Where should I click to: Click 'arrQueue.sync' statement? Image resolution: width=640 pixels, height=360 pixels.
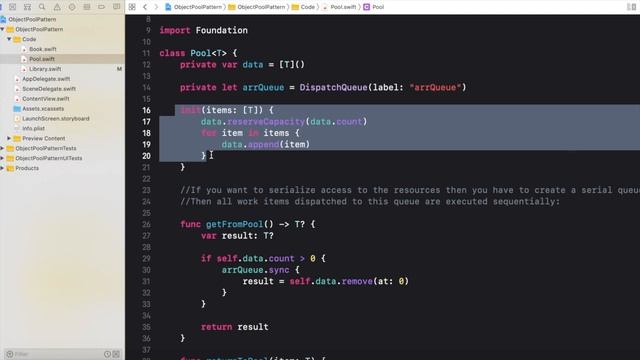255,270
